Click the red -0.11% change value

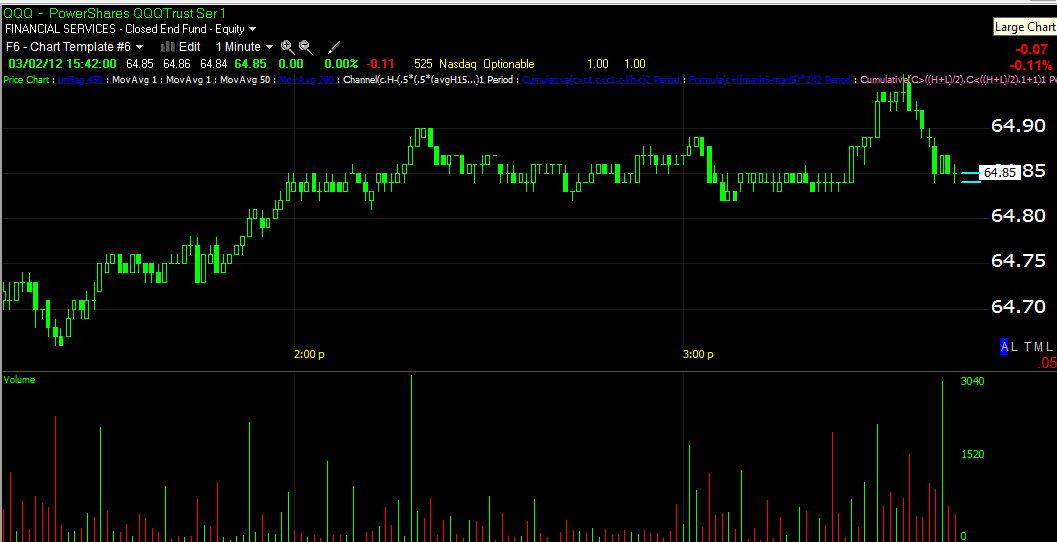point(1030,65)
